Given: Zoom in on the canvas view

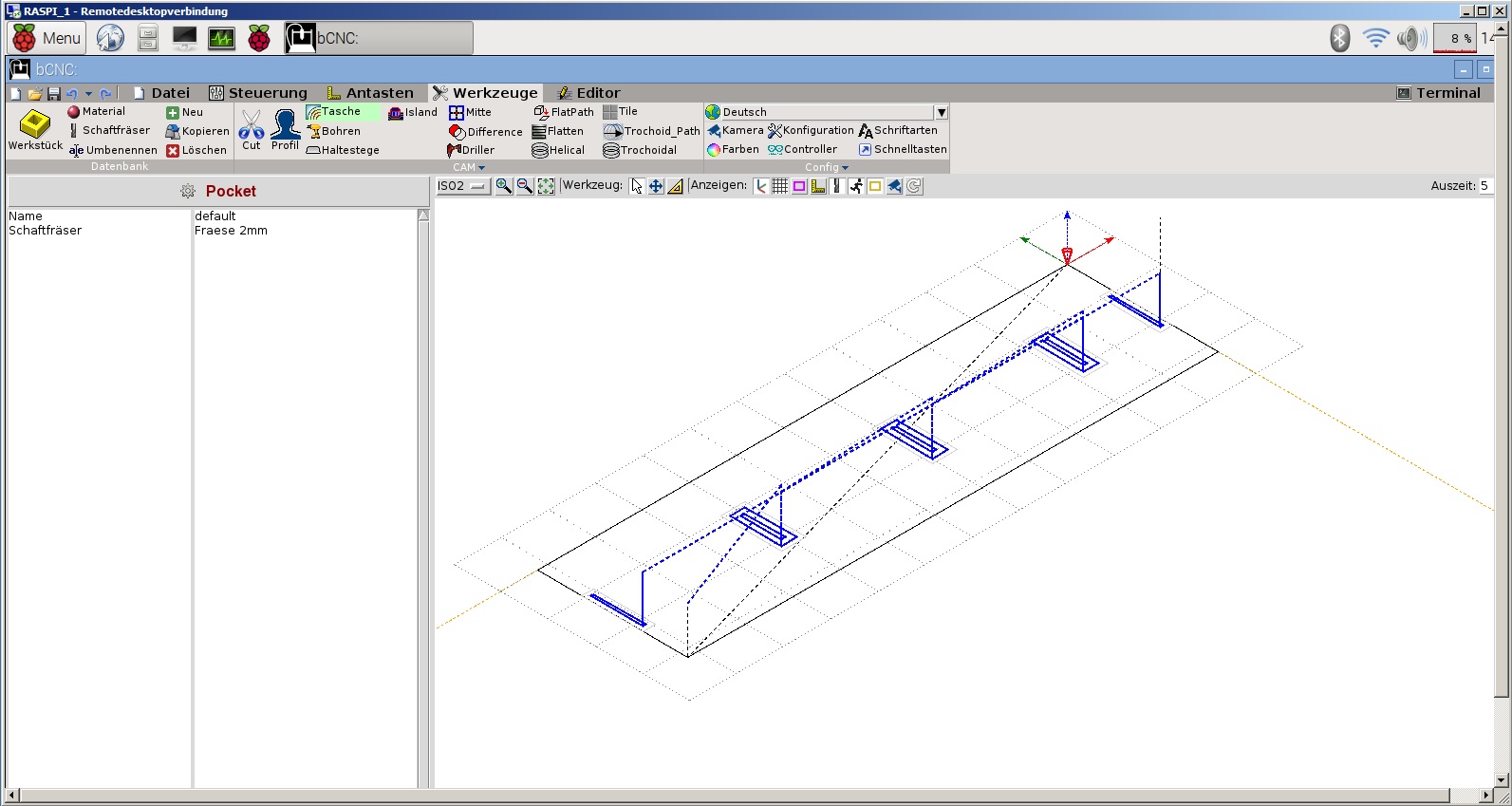Looking at the screenshot, I should click(503, 186).
